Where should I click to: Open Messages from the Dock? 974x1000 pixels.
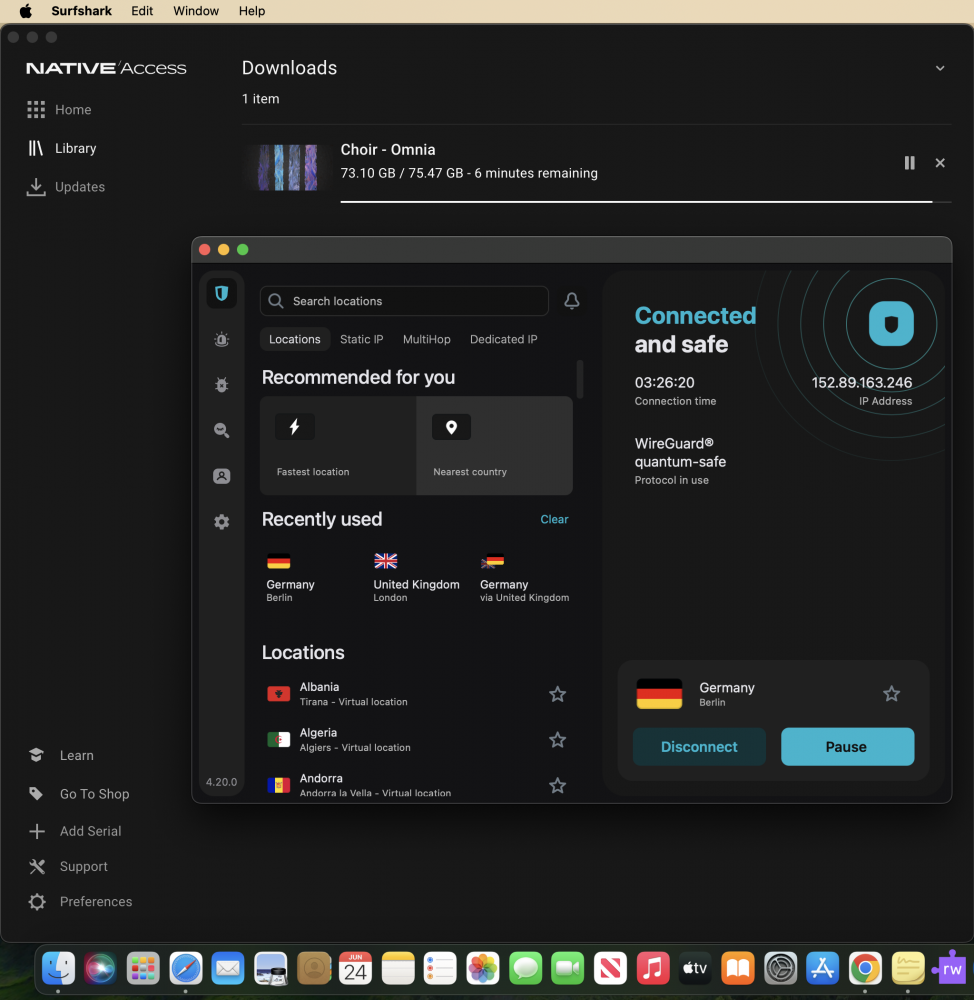(x=526, y=968)
